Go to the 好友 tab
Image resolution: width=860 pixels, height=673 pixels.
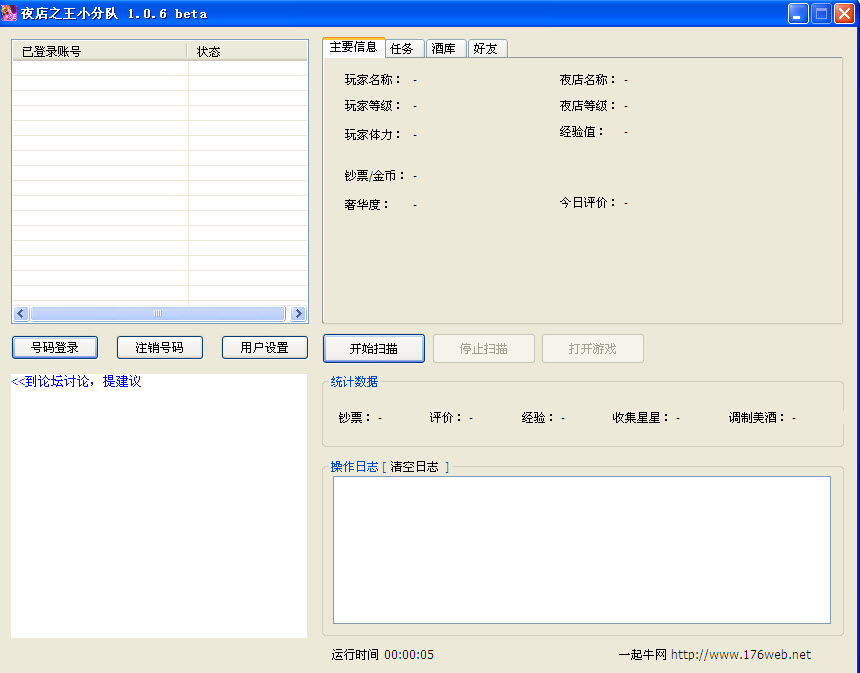(485, 49)
